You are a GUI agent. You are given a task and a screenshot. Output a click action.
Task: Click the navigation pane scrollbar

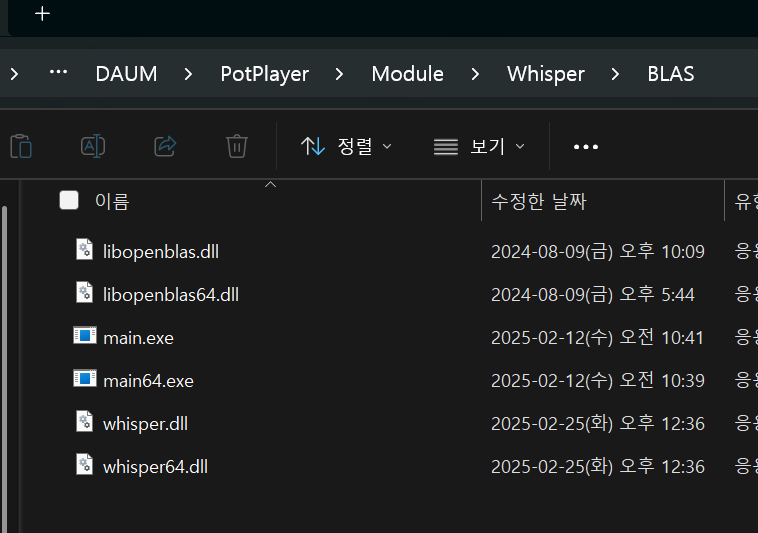click(x=4, y=370)
